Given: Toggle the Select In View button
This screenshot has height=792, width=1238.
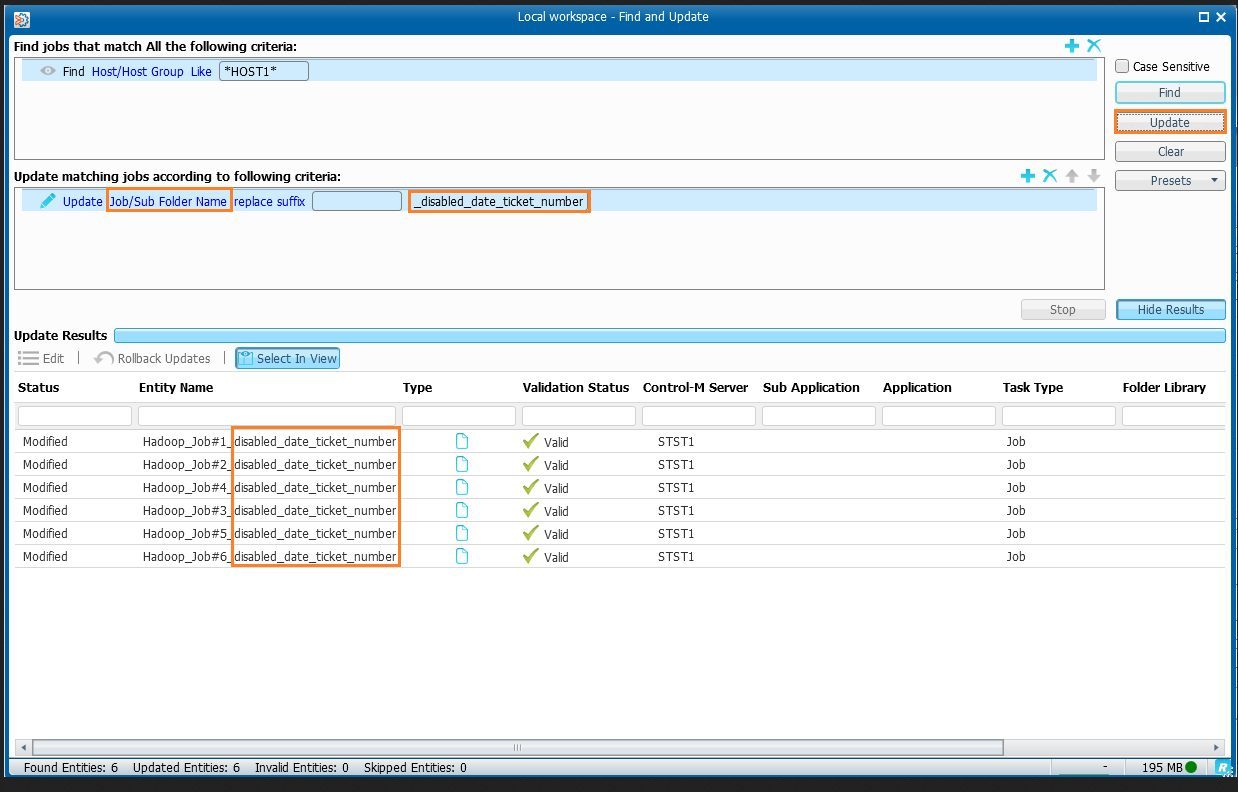Looking at the screenshot, I should click(x=288, y=358).
